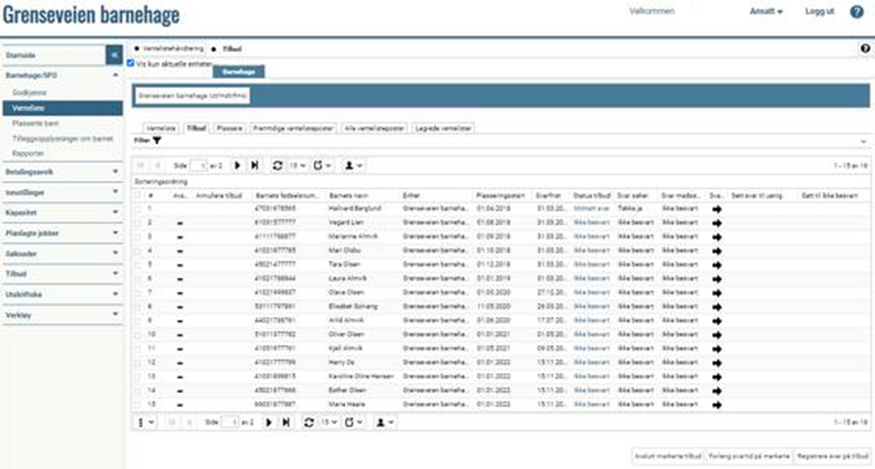Open the user icon dropdown in top toolbar
Screen dimensions: 875x469
coord(354,165)
